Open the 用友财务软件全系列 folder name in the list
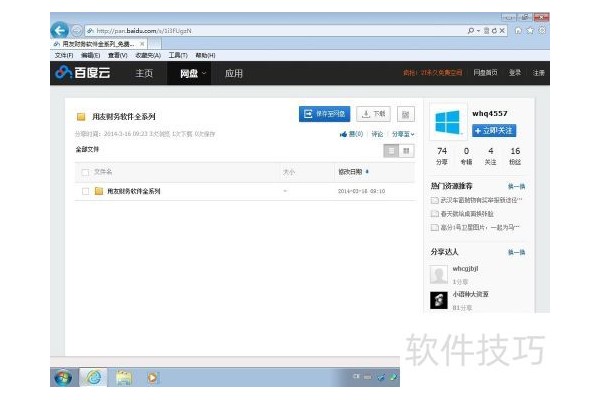600x400 pixels. [134, 191]
